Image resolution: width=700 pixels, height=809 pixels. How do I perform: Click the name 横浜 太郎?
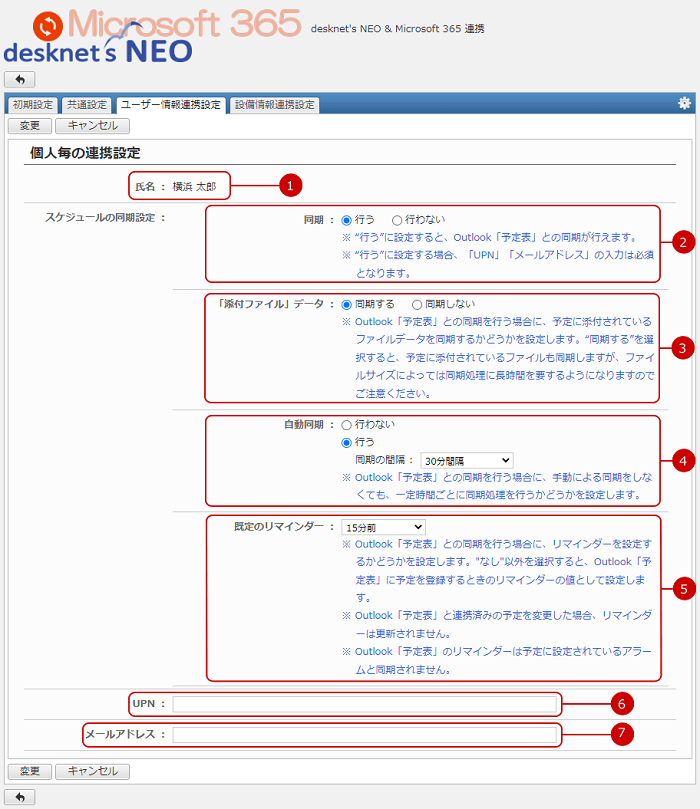click(x=194, y=187)
